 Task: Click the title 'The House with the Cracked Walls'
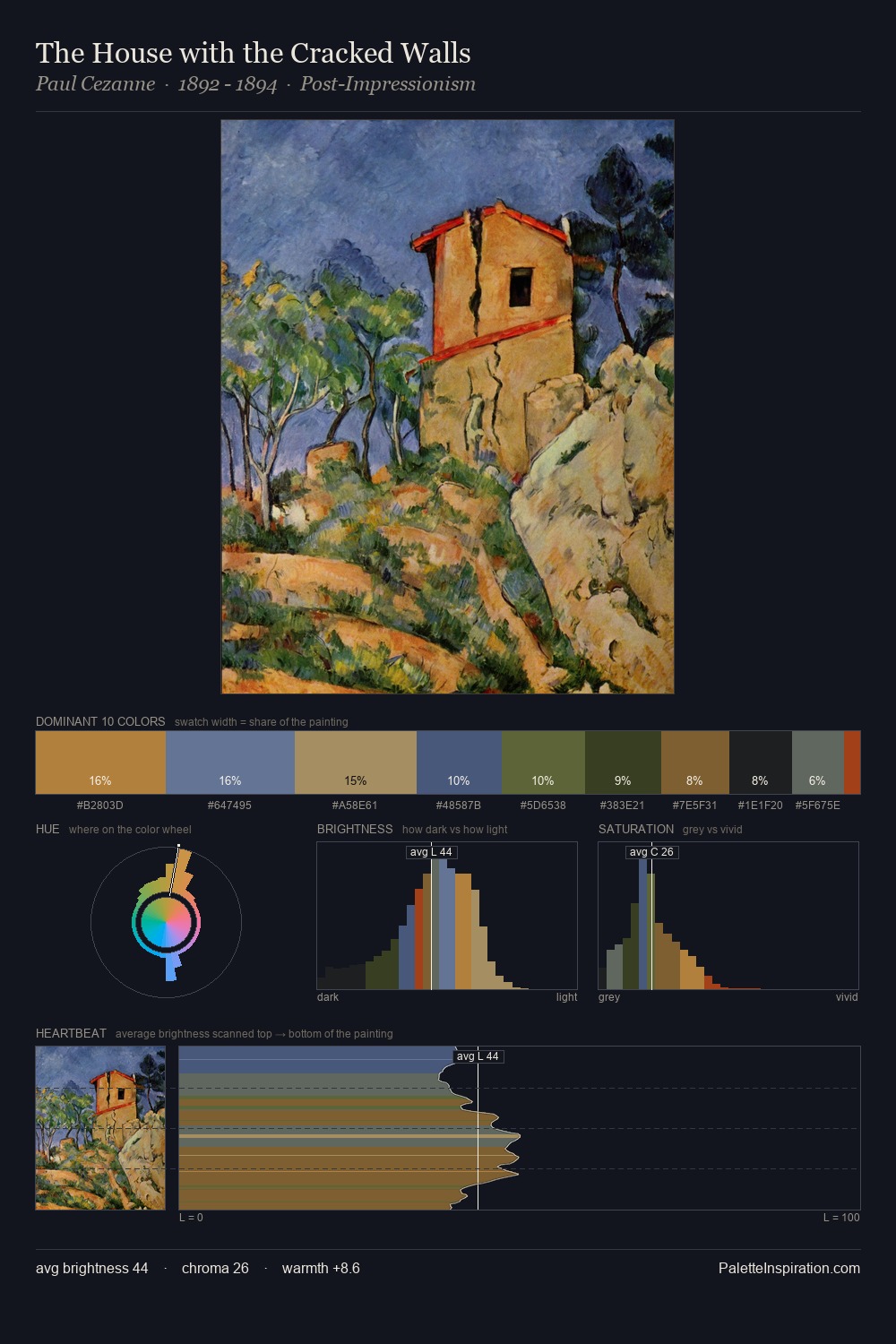click(x=254, y=53)
